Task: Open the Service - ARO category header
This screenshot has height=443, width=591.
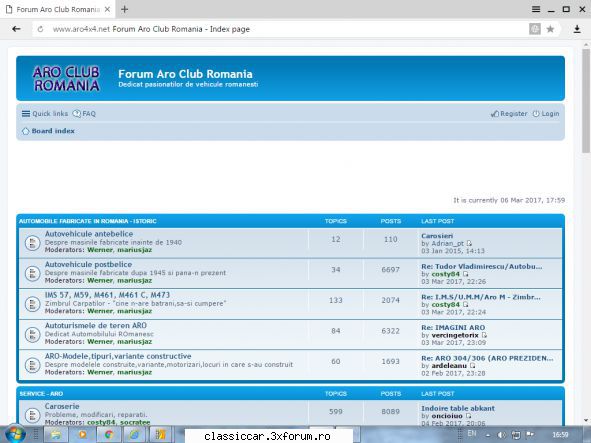Action: [x=41, y=394]
